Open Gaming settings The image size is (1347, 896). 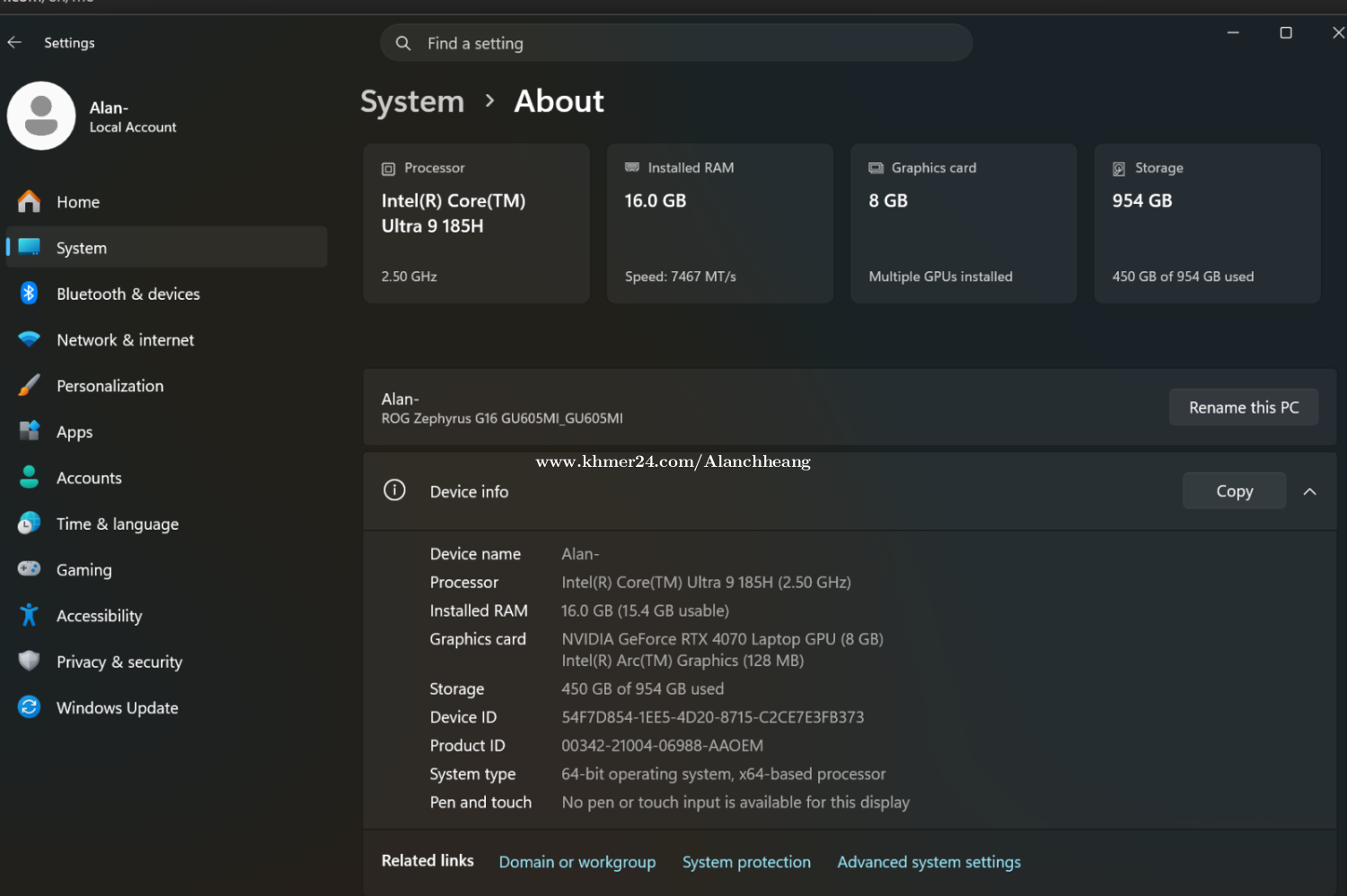[x=166, y=569]
